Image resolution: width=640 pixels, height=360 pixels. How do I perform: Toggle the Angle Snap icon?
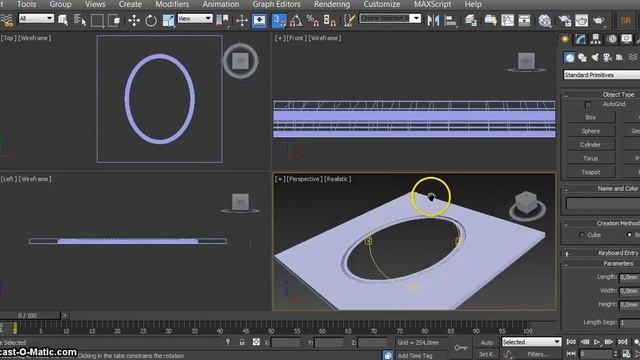coord(296,20)
